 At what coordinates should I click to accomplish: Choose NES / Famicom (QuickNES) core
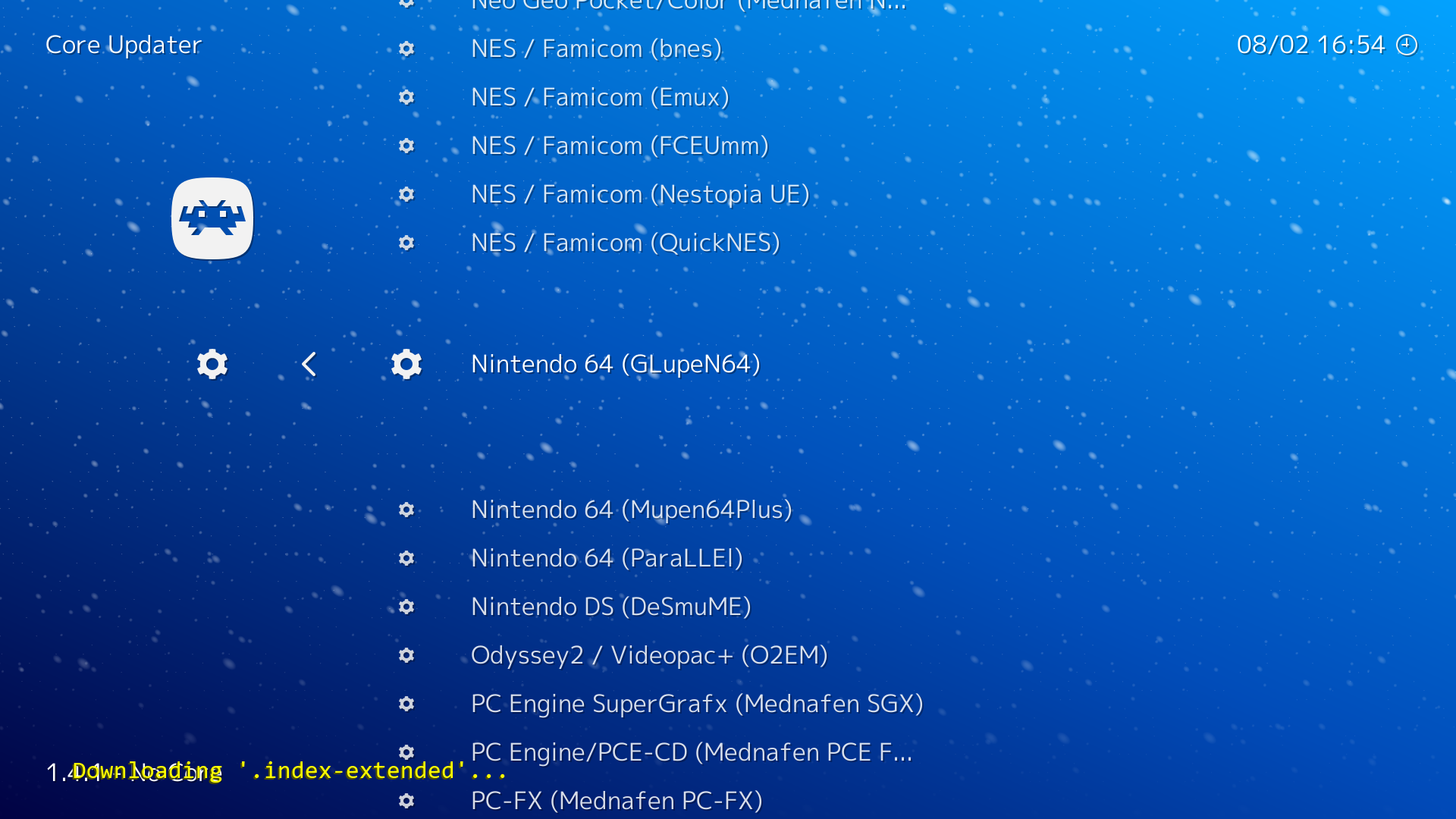626,243
